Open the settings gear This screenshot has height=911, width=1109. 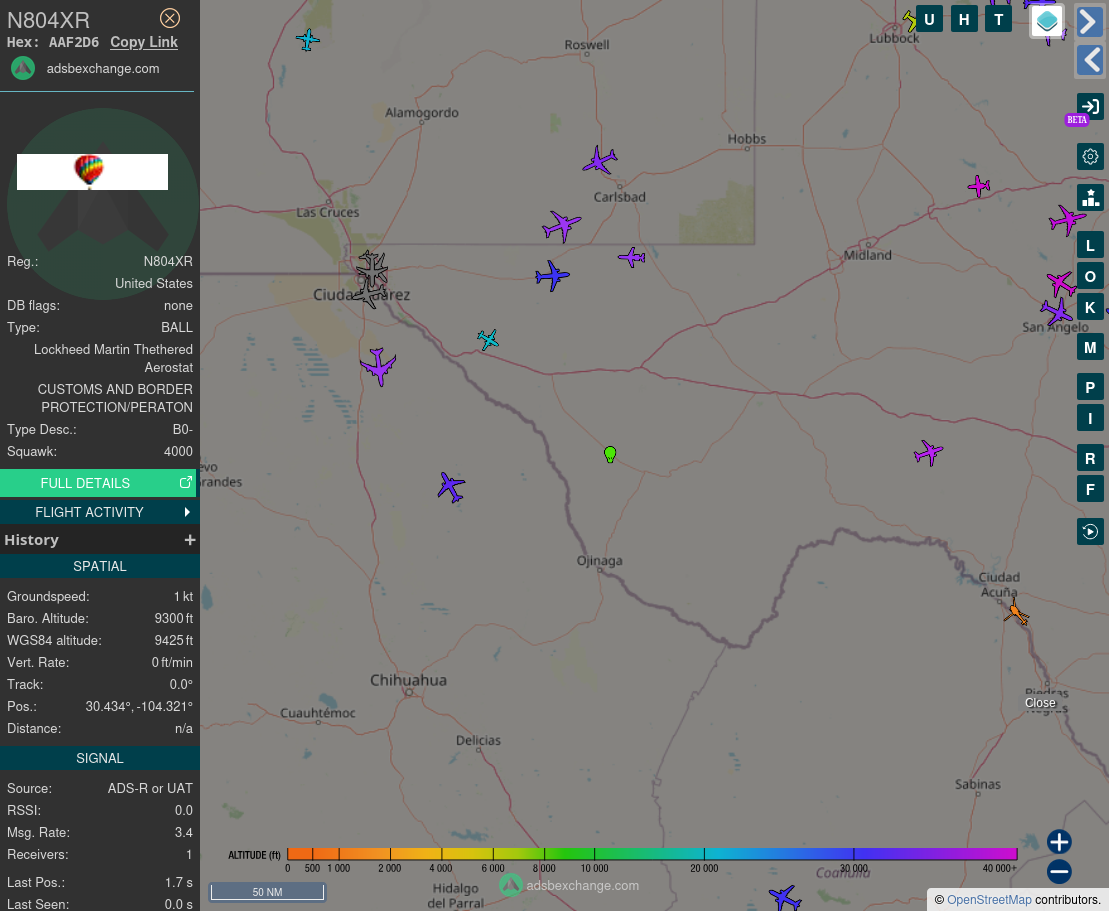[1090, 156]
